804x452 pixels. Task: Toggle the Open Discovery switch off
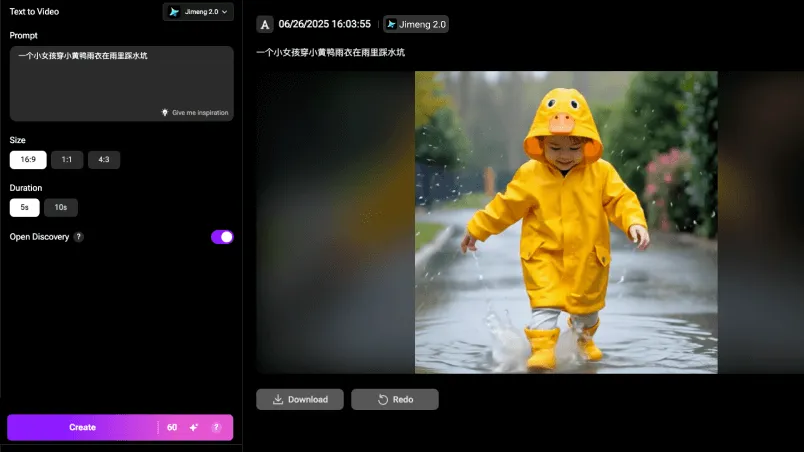(222, 237)
